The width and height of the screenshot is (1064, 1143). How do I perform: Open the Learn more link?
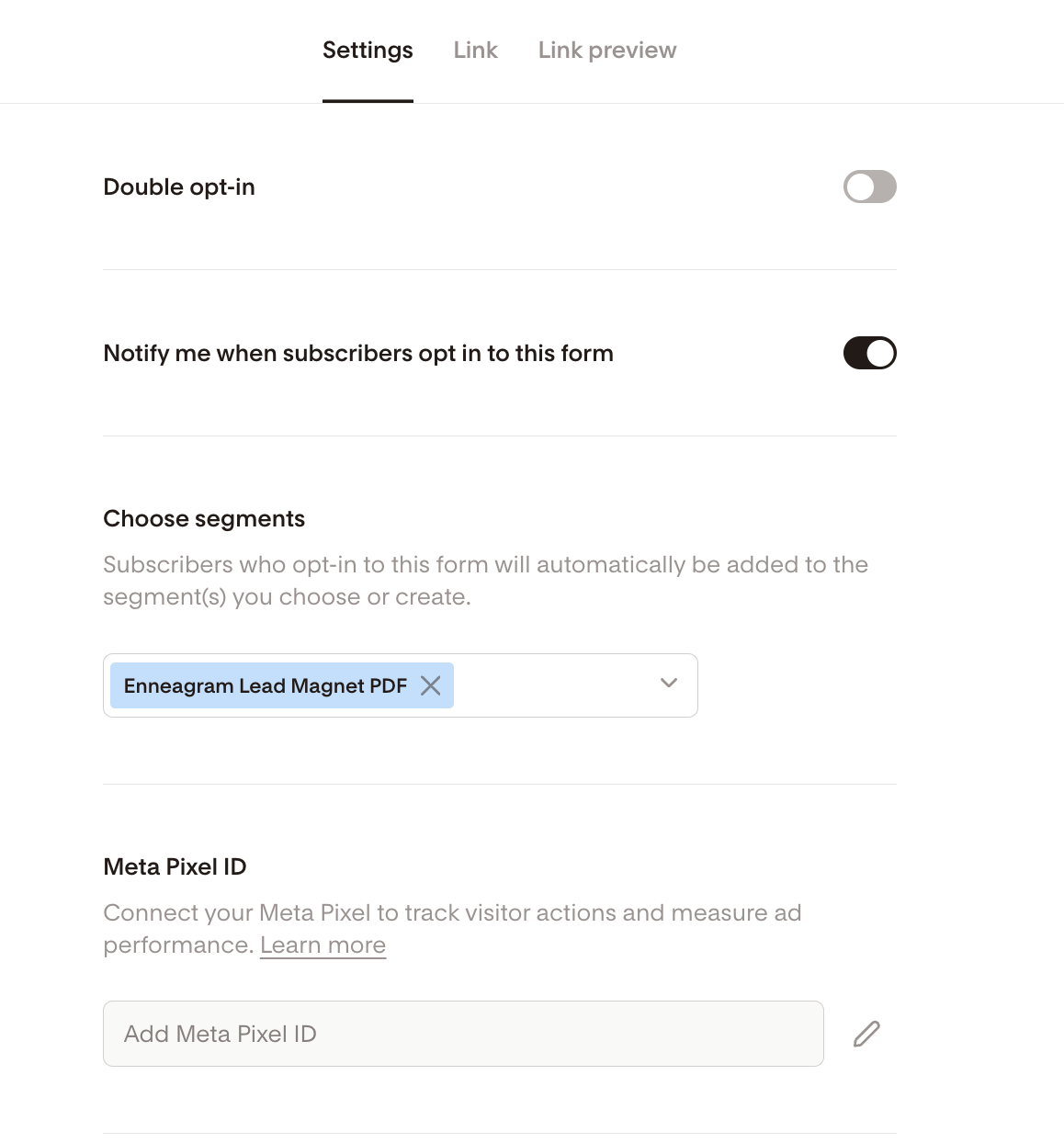click(x=323, y=945)
